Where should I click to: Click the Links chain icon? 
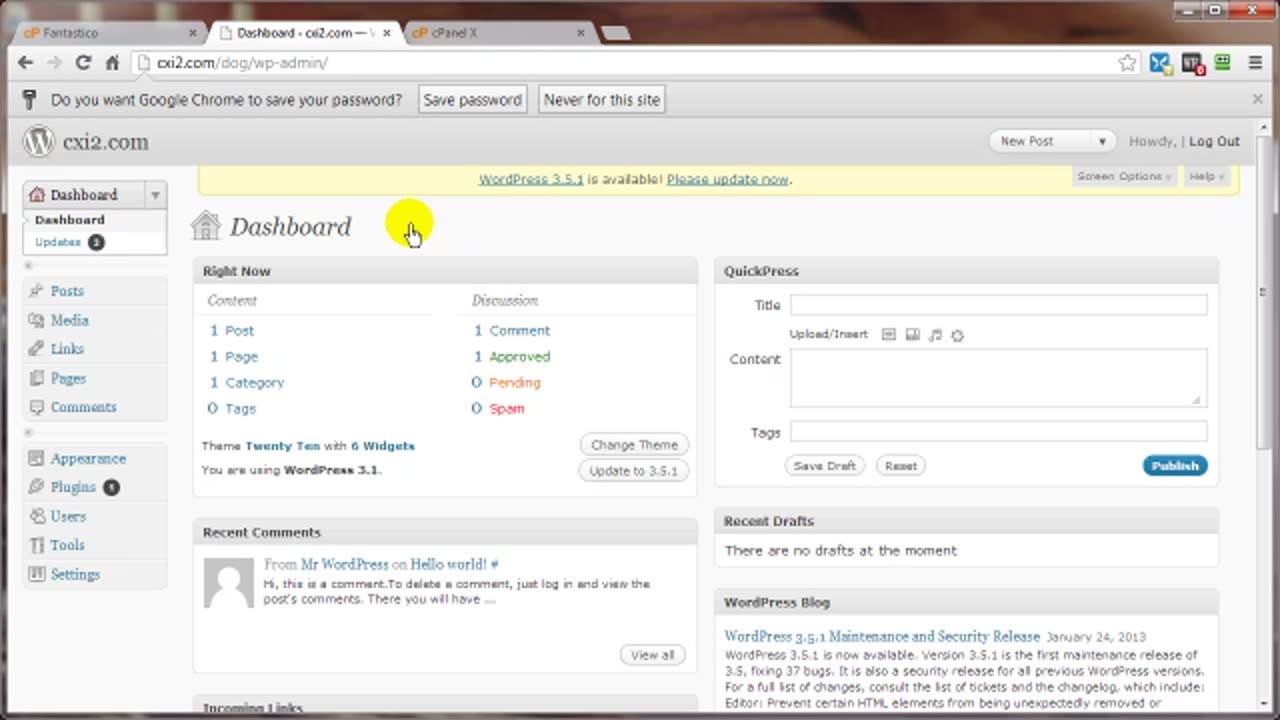37,349
